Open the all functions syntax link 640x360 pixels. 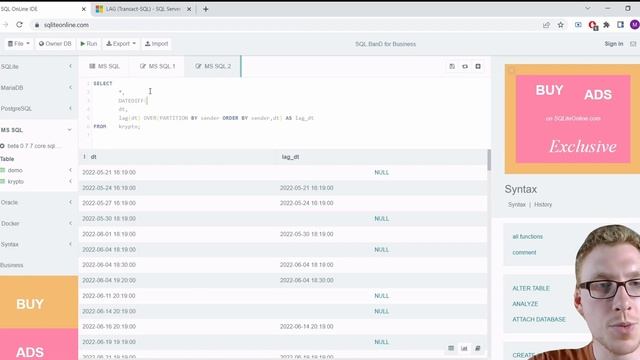point(528,237)
